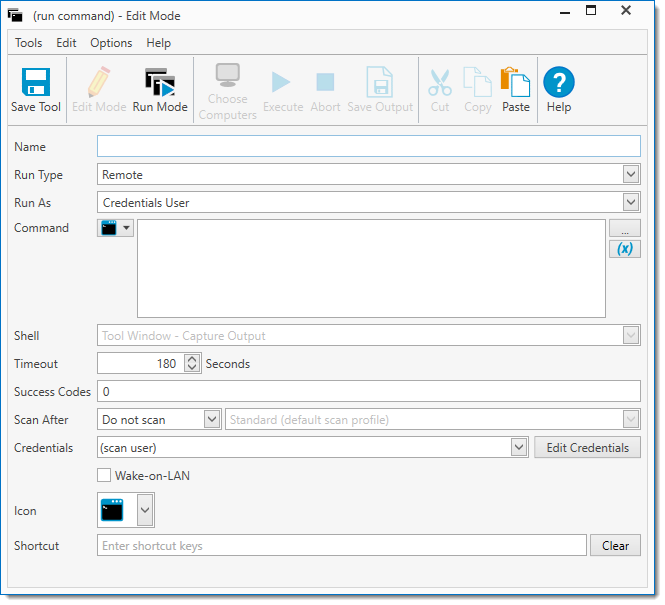This screenshot has height=605, width=665.
Task: Clear the shortcut keys with Clear button
Action: coord(616,546)
